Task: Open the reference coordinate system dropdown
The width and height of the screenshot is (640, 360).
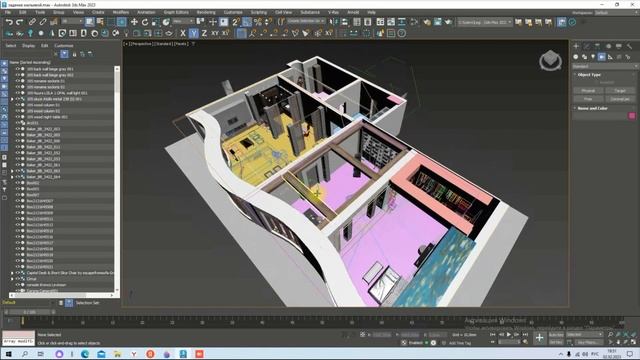Action: (x=183, y=21)
